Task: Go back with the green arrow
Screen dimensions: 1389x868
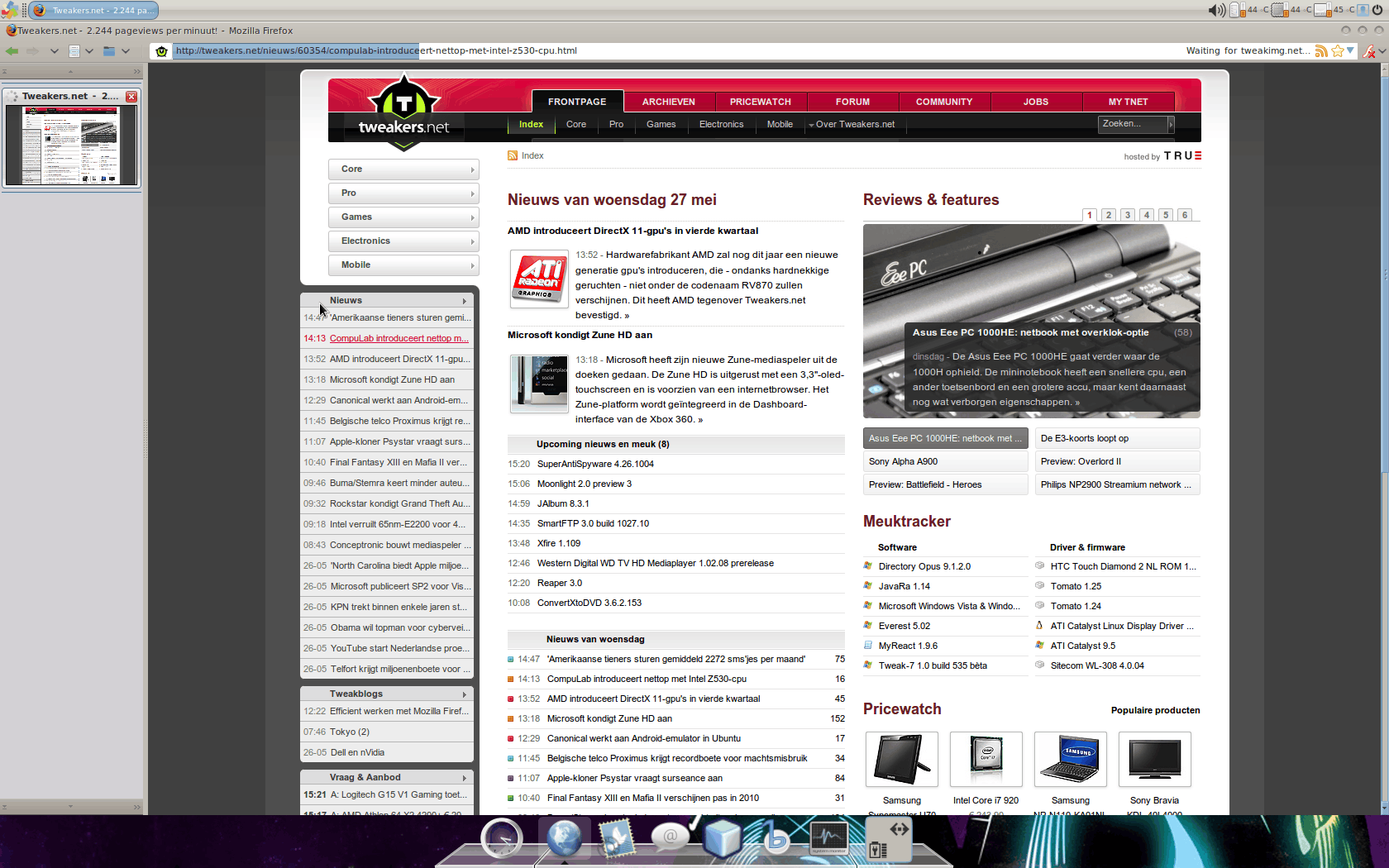Action: pos(12,51)
